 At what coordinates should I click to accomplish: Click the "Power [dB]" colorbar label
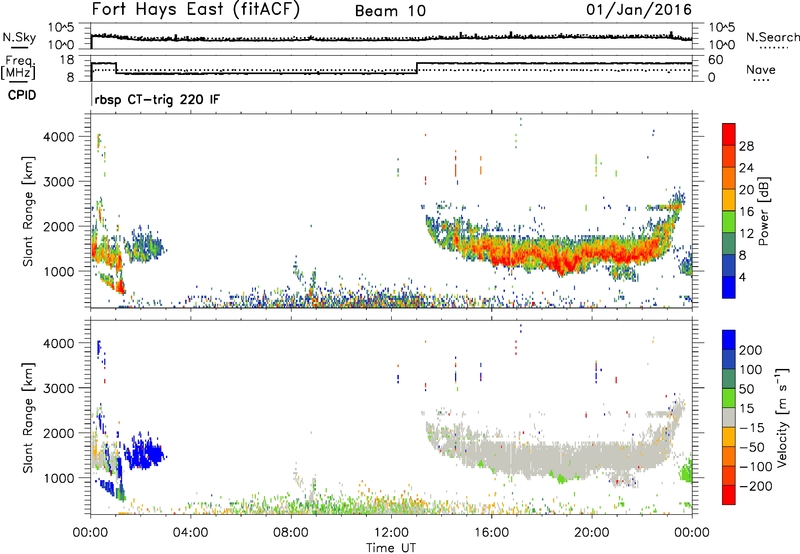[x=763, y=211]
